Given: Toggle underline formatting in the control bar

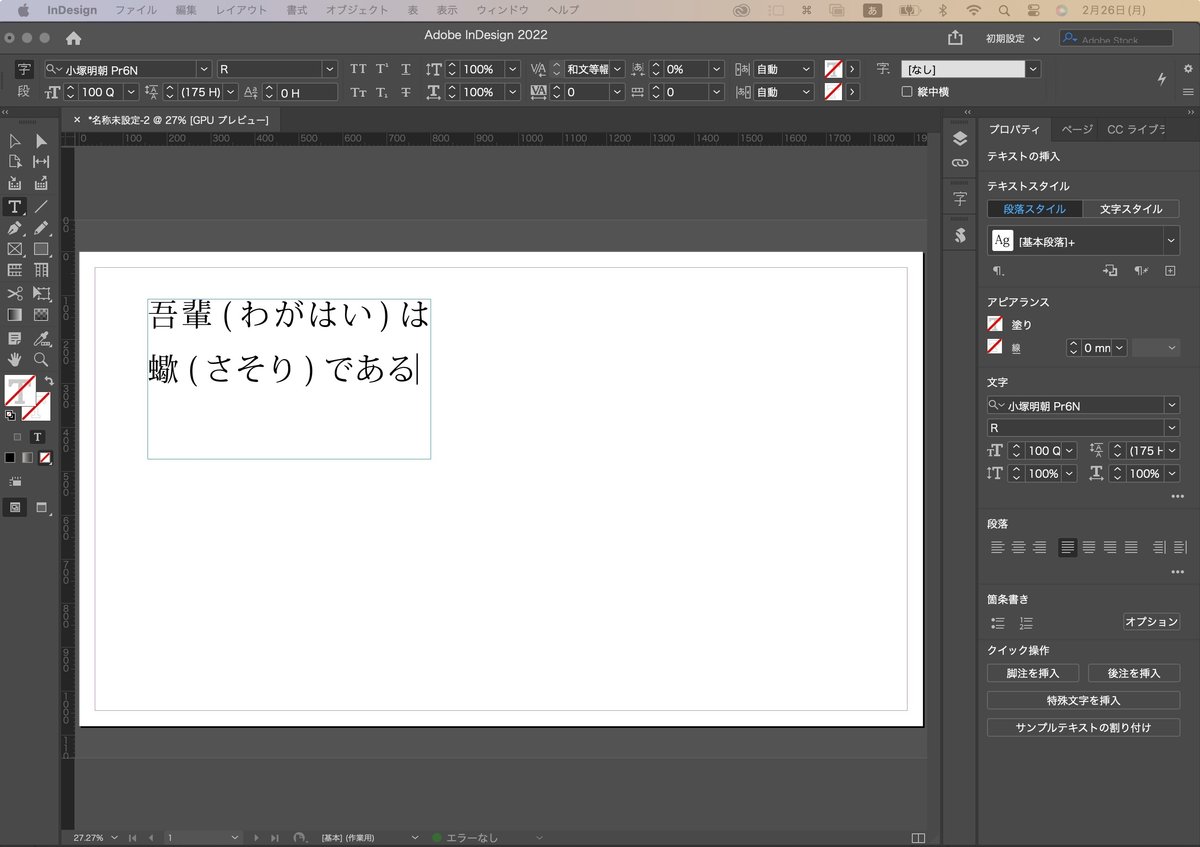Looking at the screenshot, I should tap(406, 68).
